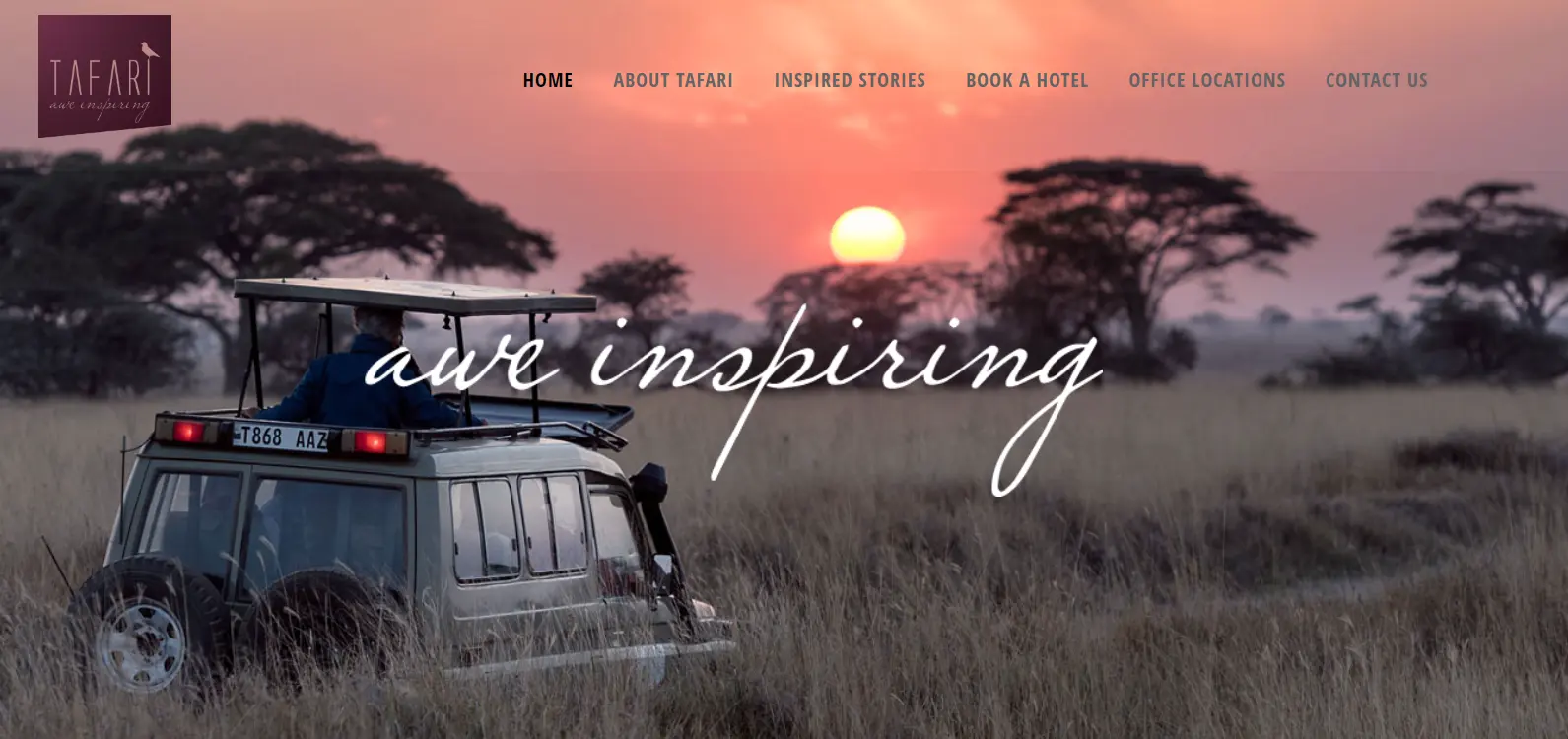Click the small bird icon on the logo

tap(149, 49)
